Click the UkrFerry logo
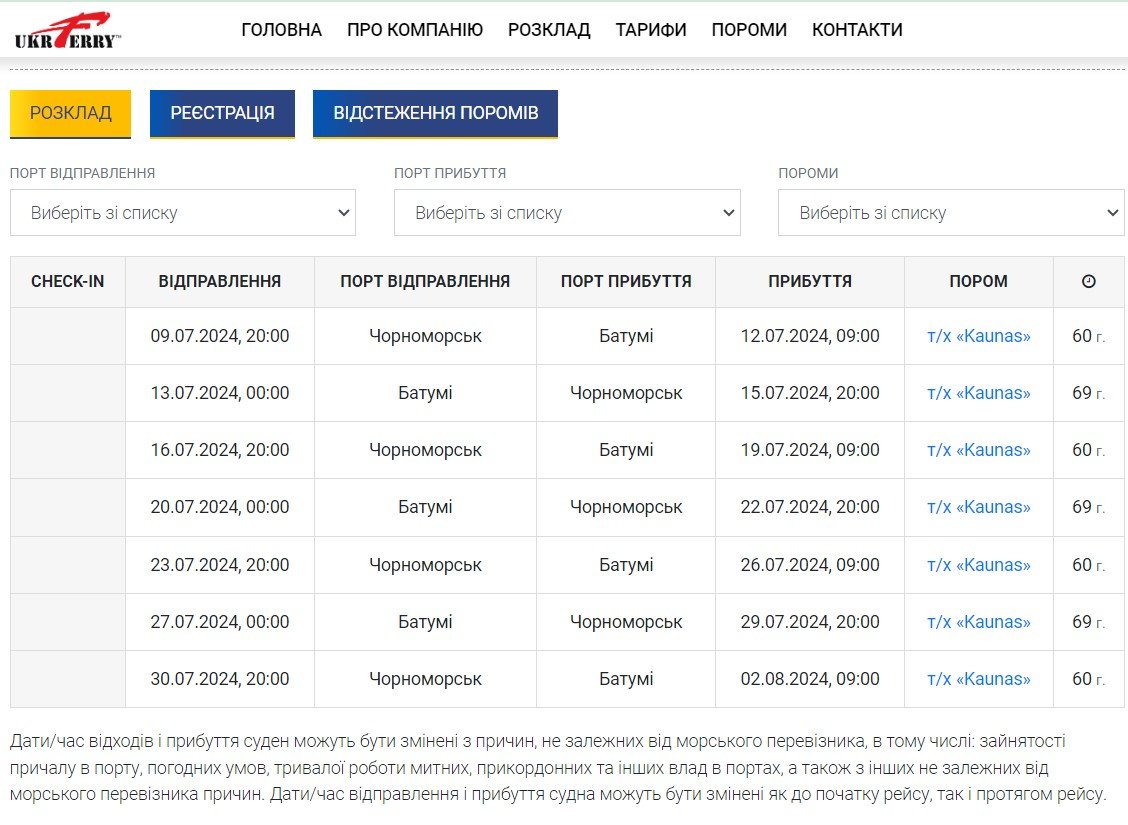Image resolution: width=1128 pixels, height=825 pixels. click(x=67, y=31)
